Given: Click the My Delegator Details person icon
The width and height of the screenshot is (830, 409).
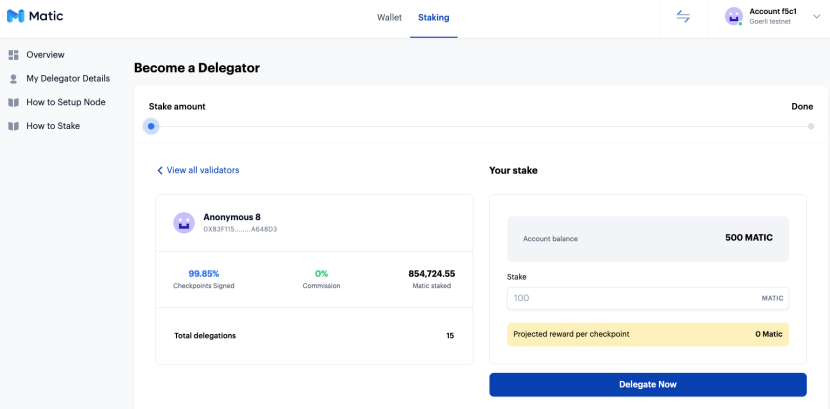Looking at the screenshot, I should click(14, 79).
